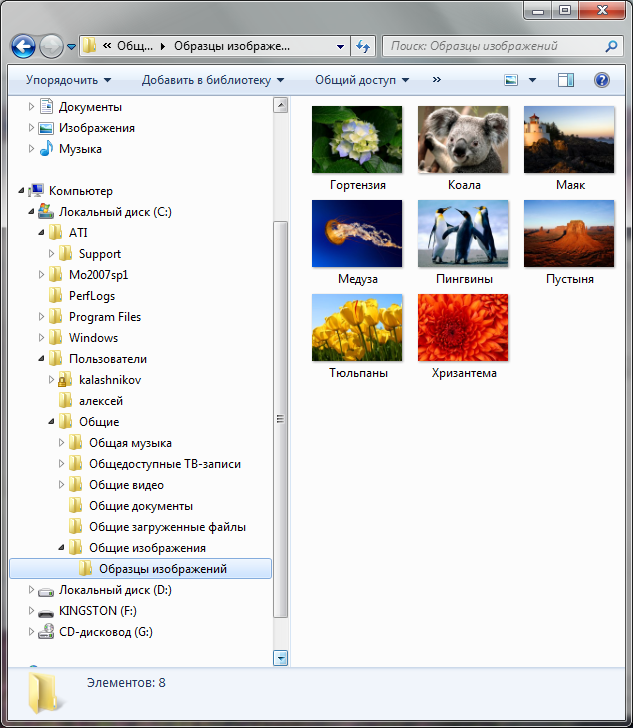
Task: Select the Хризантема flower thumbnail
Action: [x=463, y=327]
